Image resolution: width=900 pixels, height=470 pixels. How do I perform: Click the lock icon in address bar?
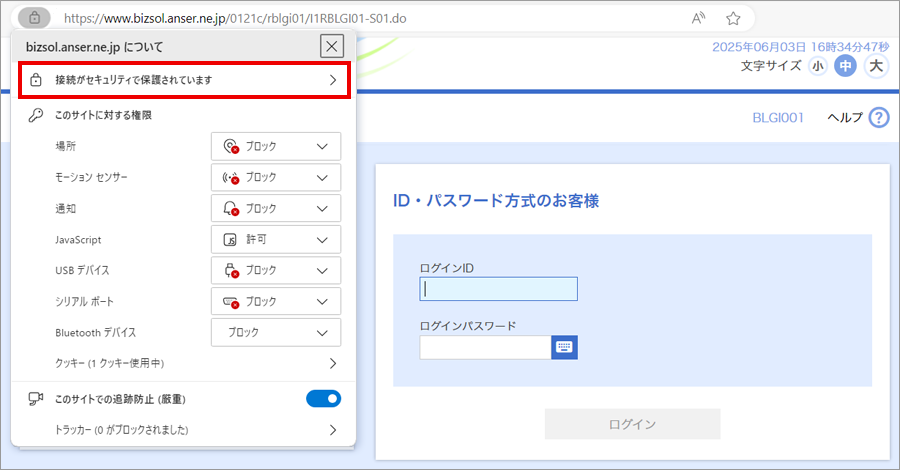(34, 18)
